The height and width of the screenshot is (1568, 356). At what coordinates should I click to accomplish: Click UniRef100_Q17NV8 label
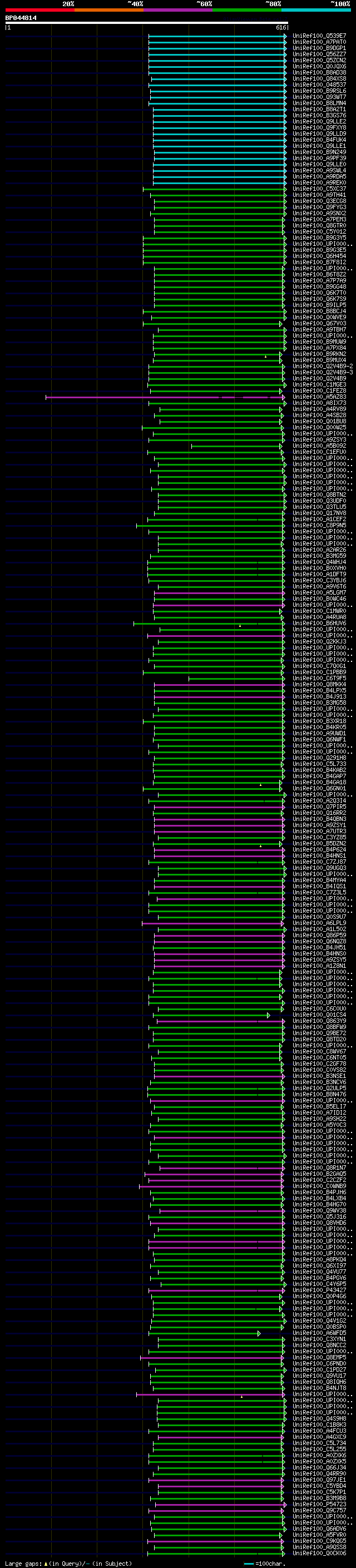(x=319, y=513)
